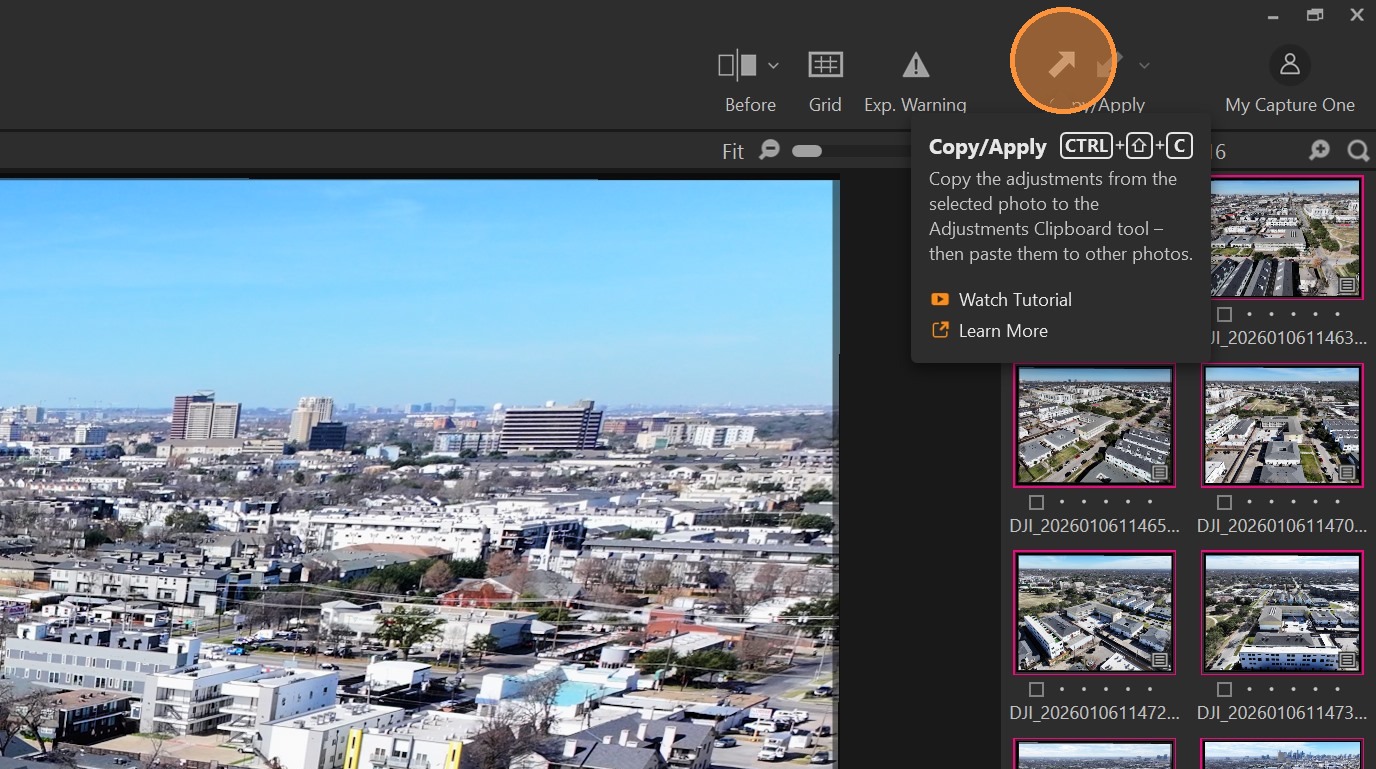Screen dimensions: 1376x769
Task: Open the Before view options chevron
Action: [773, 66]
